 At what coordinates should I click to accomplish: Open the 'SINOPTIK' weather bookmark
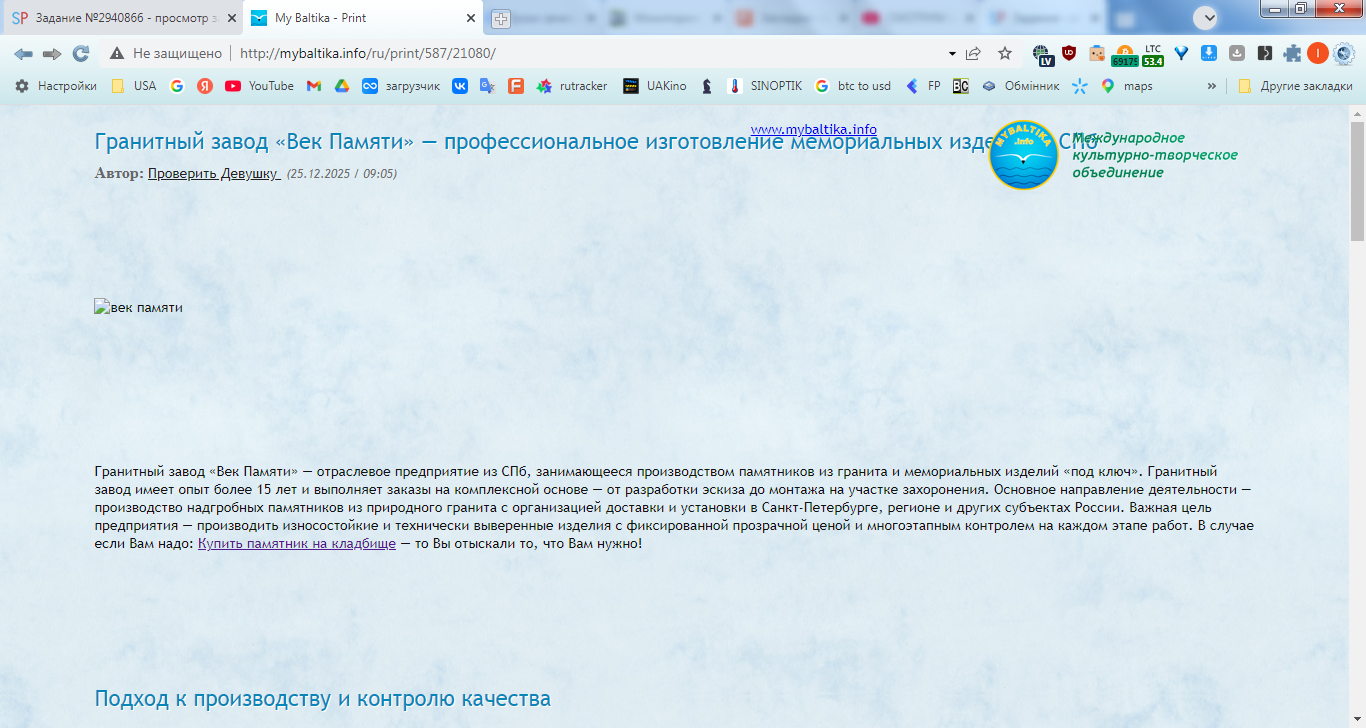click(765, 86)
